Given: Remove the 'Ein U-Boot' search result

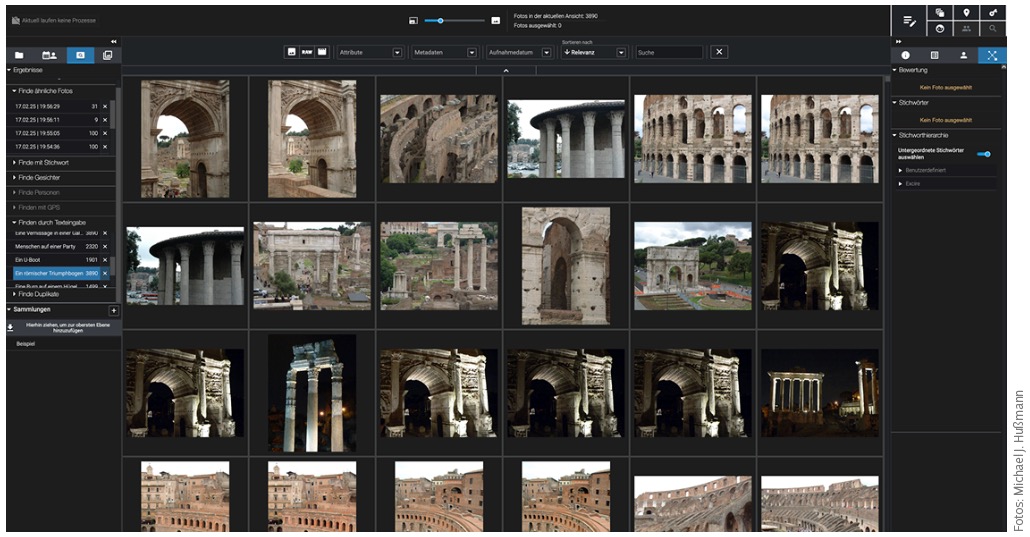Looking at the screenshot, I should coord(105,259).
